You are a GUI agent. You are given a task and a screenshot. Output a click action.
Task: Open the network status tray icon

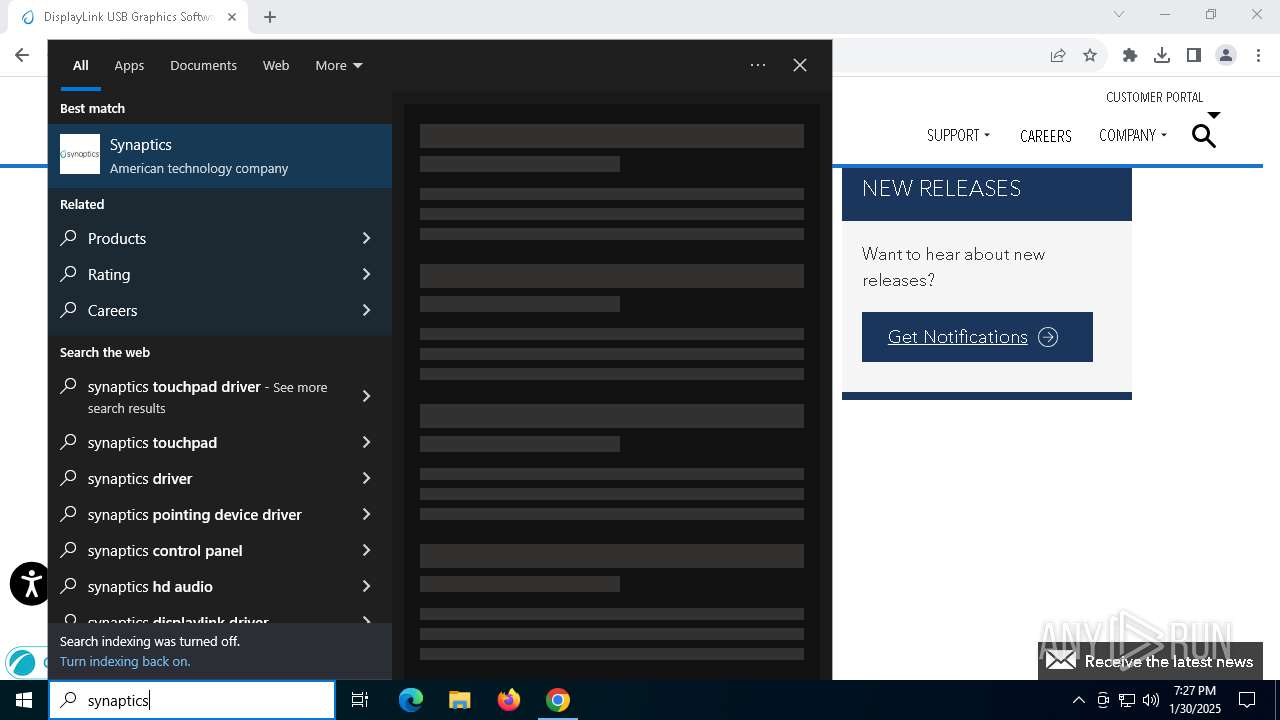(x=1127, y=700)
